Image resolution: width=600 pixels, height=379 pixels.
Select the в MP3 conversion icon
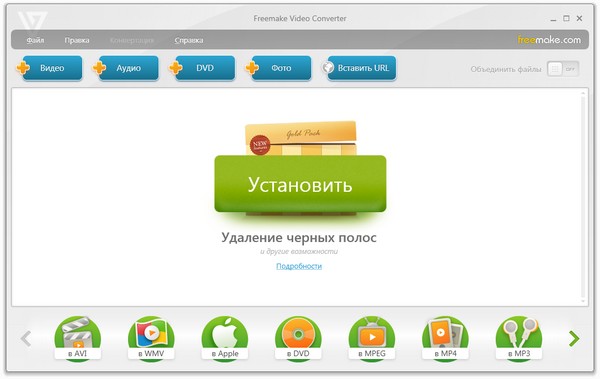[x=519, y=338]
